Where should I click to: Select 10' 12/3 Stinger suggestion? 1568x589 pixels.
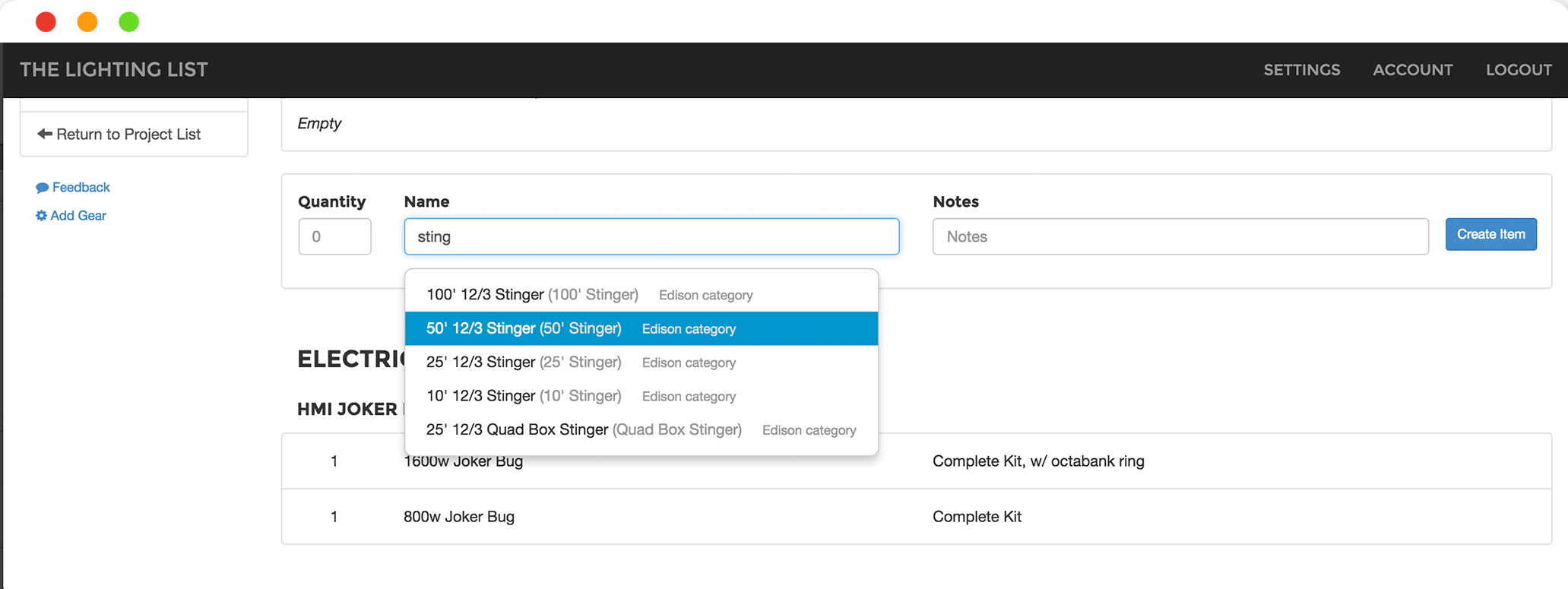click(641, 396)
